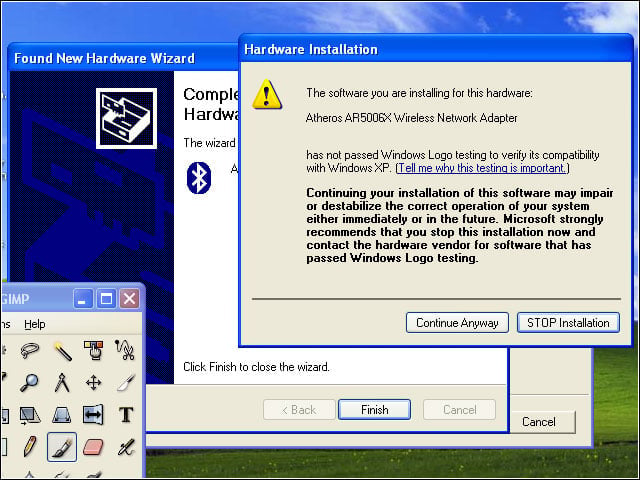The image size is (640, 480).
Task: Choose the Pencil tool
Action: (30, 446)
